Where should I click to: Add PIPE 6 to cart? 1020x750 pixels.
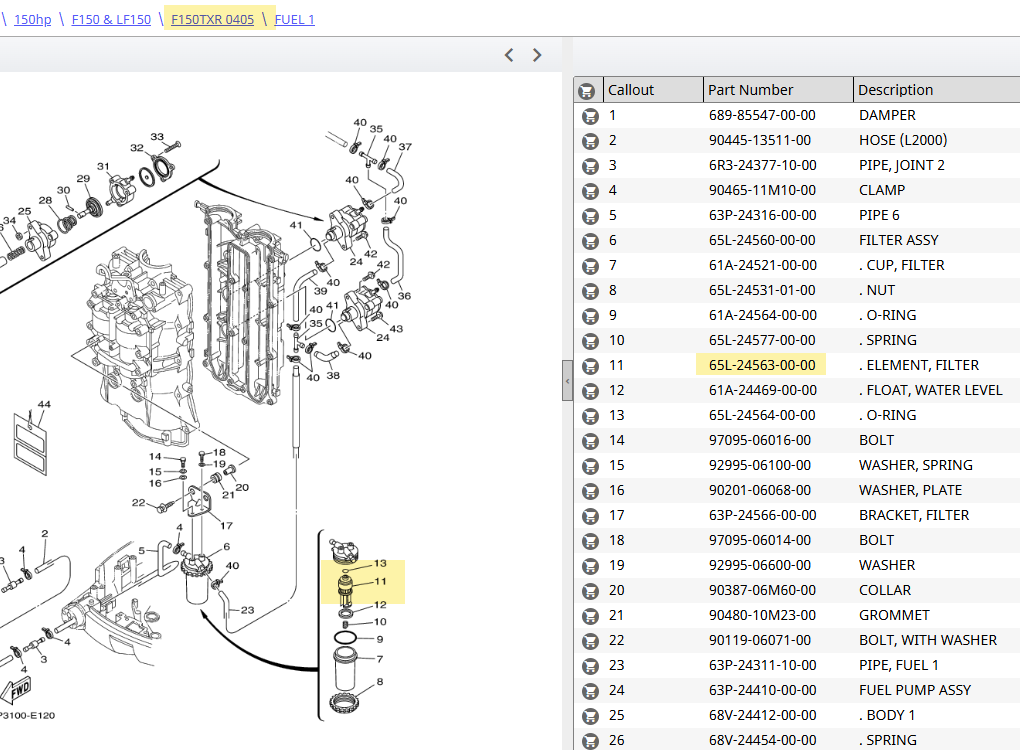[590, 216]
